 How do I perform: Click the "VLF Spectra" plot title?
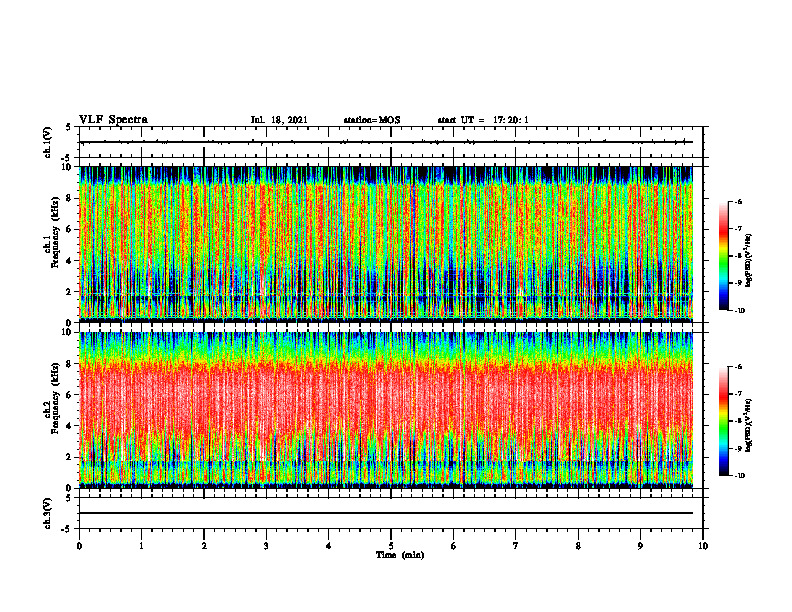[113, 120]
